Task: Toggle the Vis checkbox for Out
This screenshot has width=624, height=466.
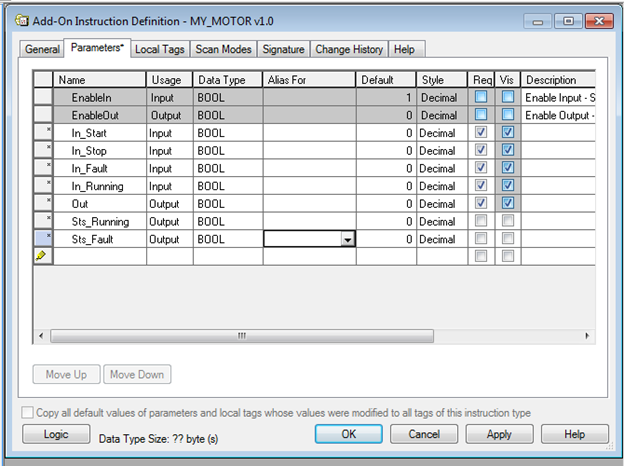Action: coord(508,204)
